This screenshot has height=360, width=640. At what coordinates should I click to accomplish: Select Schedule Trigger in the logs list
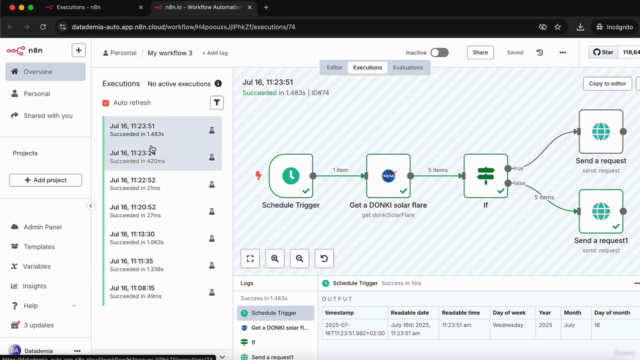point(276,313)
